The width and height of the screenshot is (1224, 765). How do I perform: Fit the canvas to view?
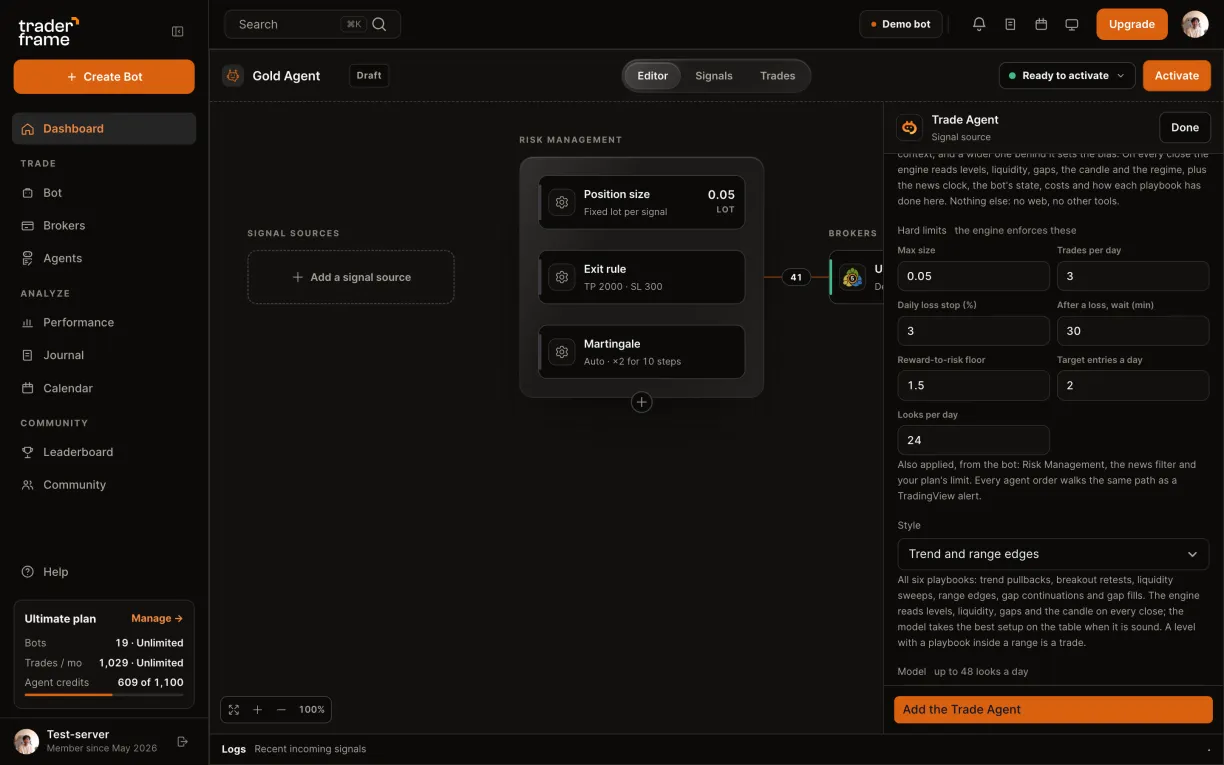pyautogui.click(x=234, y=709)
